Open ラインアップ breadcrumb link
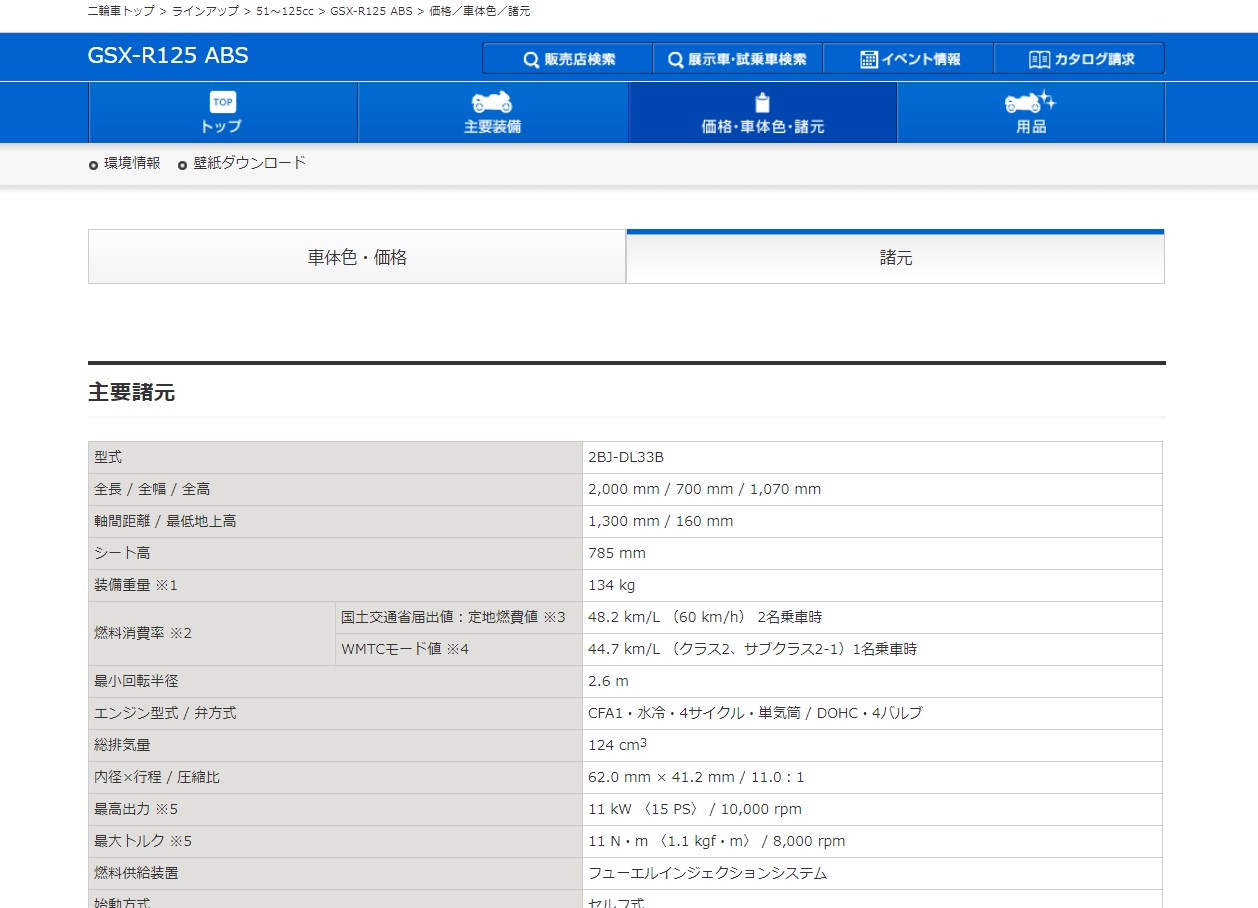The image size is (1258, 908). pyautogui.click(x=205, y=11)
